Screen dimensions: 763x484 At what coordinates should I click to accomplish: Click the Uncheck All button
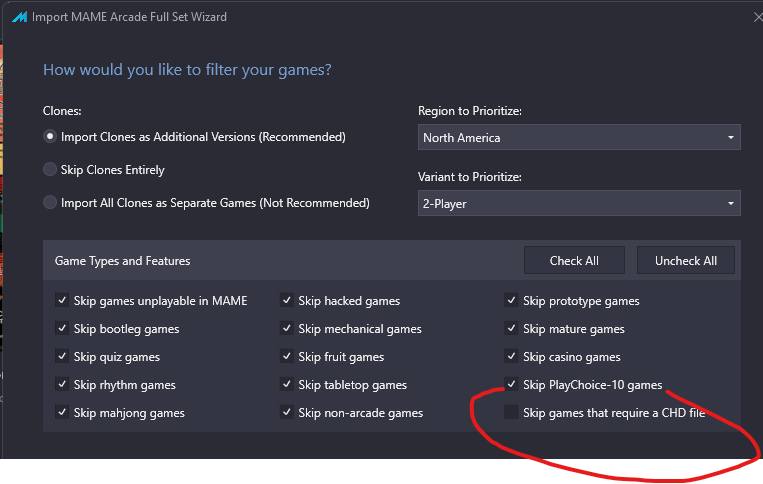pyautogui.click(x=686, y=260)
